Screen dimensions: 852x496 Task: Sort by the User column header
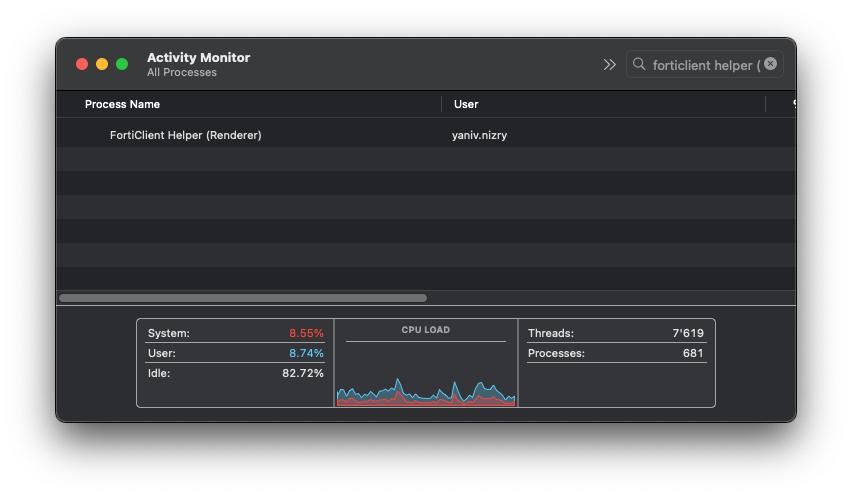tap(466, 104)
